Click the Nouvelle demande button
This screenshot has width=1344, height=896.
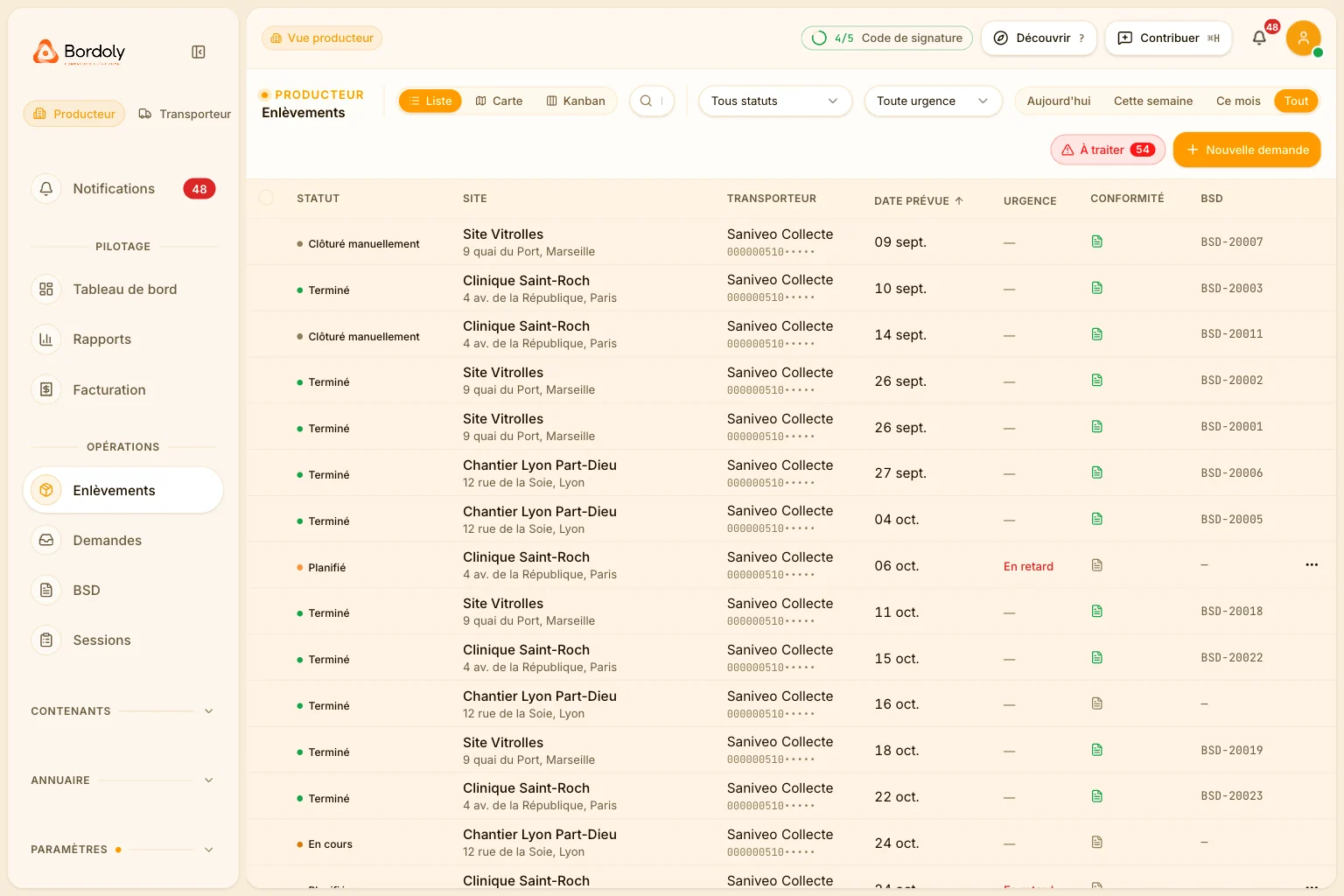(x=1247, y=150)
